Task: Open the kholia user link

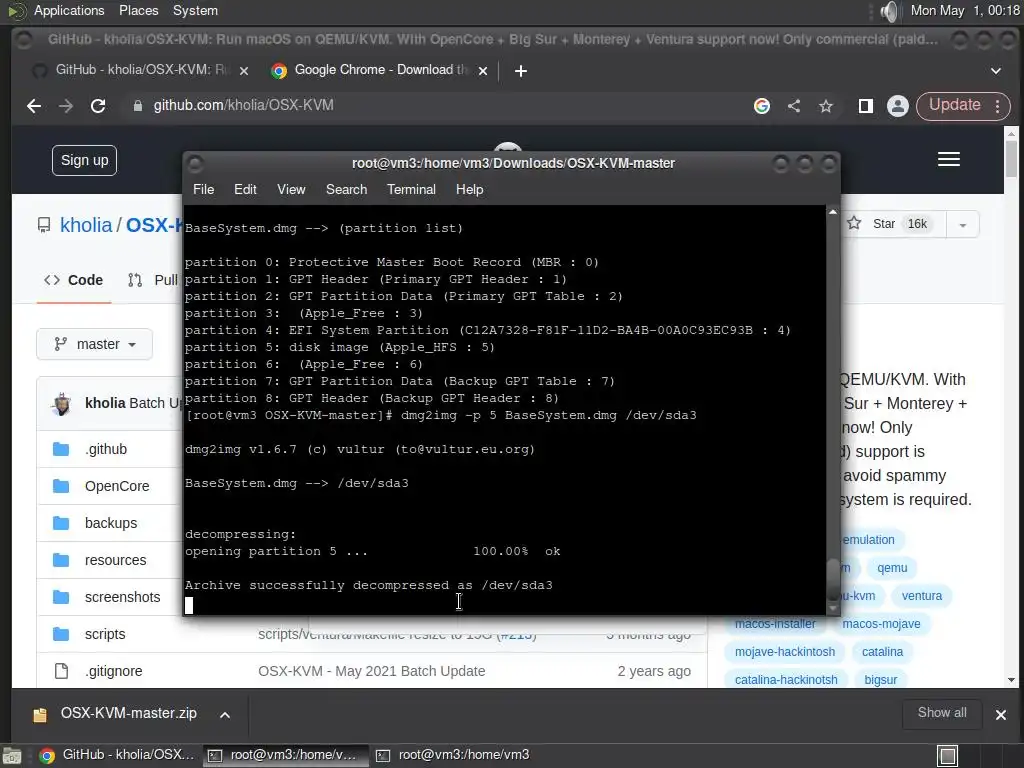Action: (86, 225)
